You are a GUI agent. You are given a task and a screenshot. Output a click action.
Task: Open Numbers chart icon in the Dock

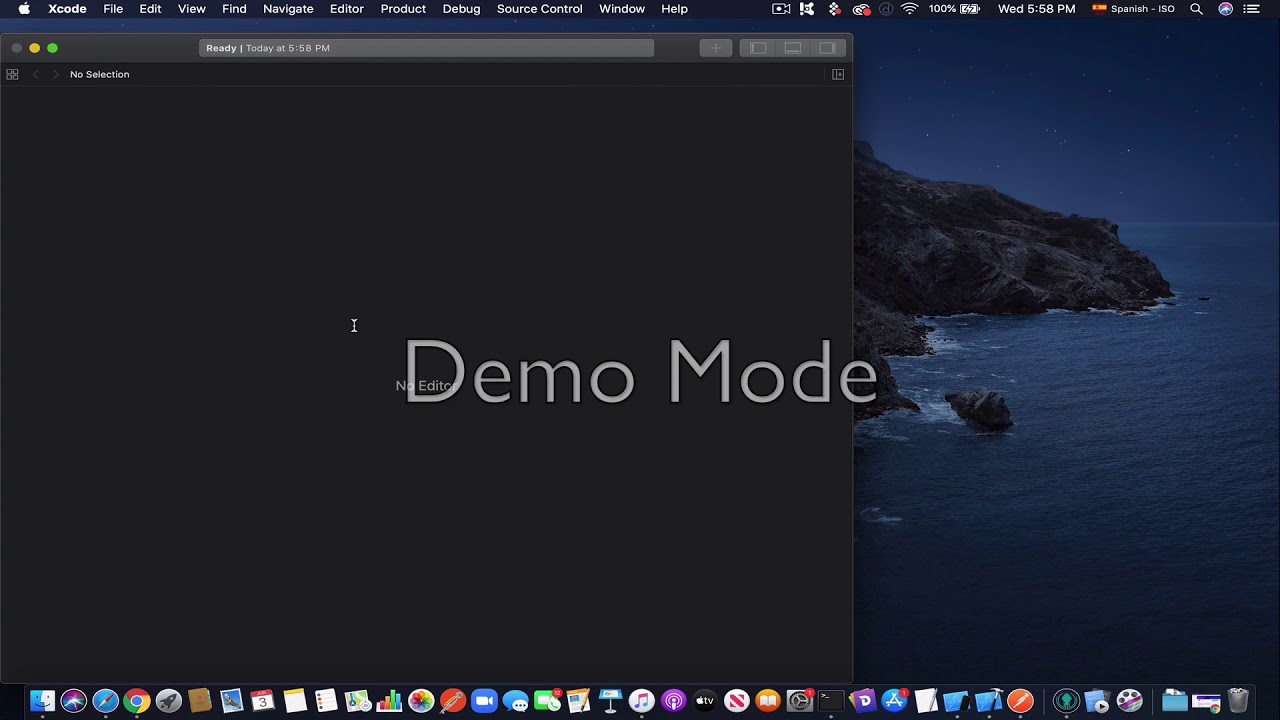pyautogui.click(x=389, y=701)
